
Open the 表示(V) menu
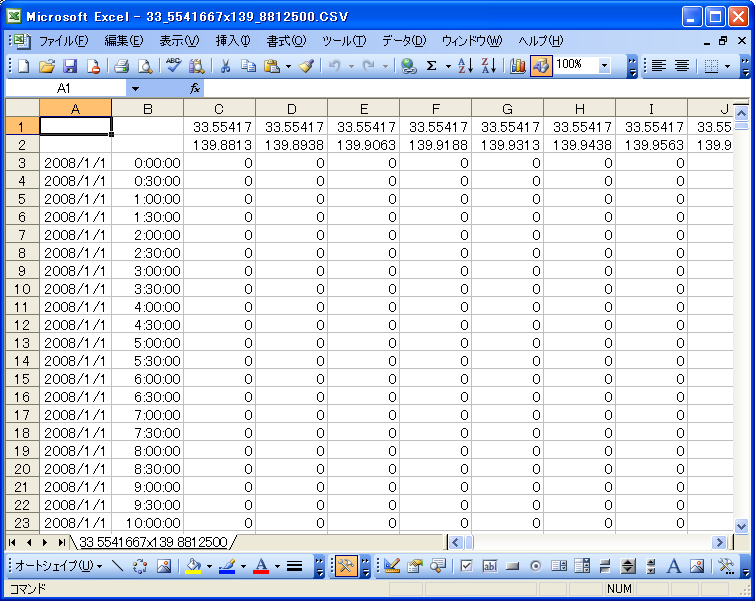[x=179, y=41]
